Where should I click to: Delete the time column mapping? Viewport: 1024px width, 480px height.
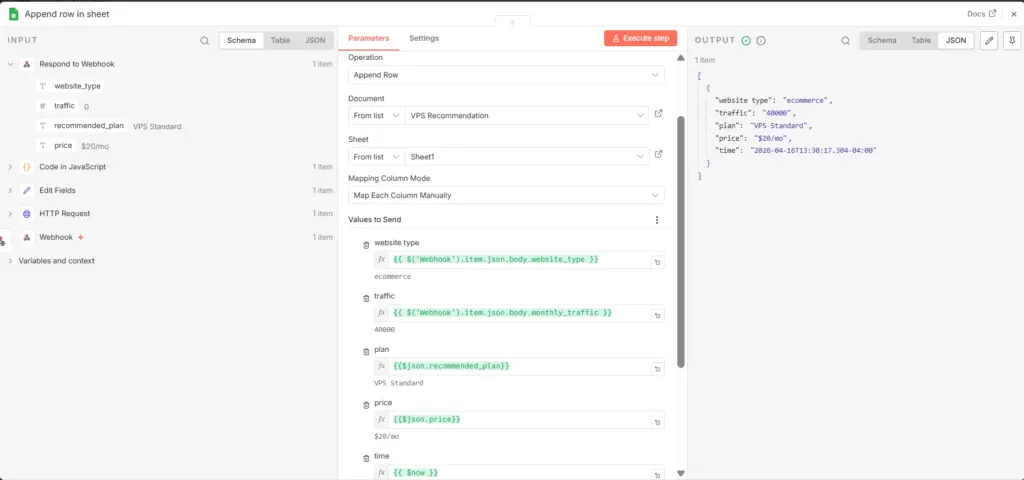point(366,459)
